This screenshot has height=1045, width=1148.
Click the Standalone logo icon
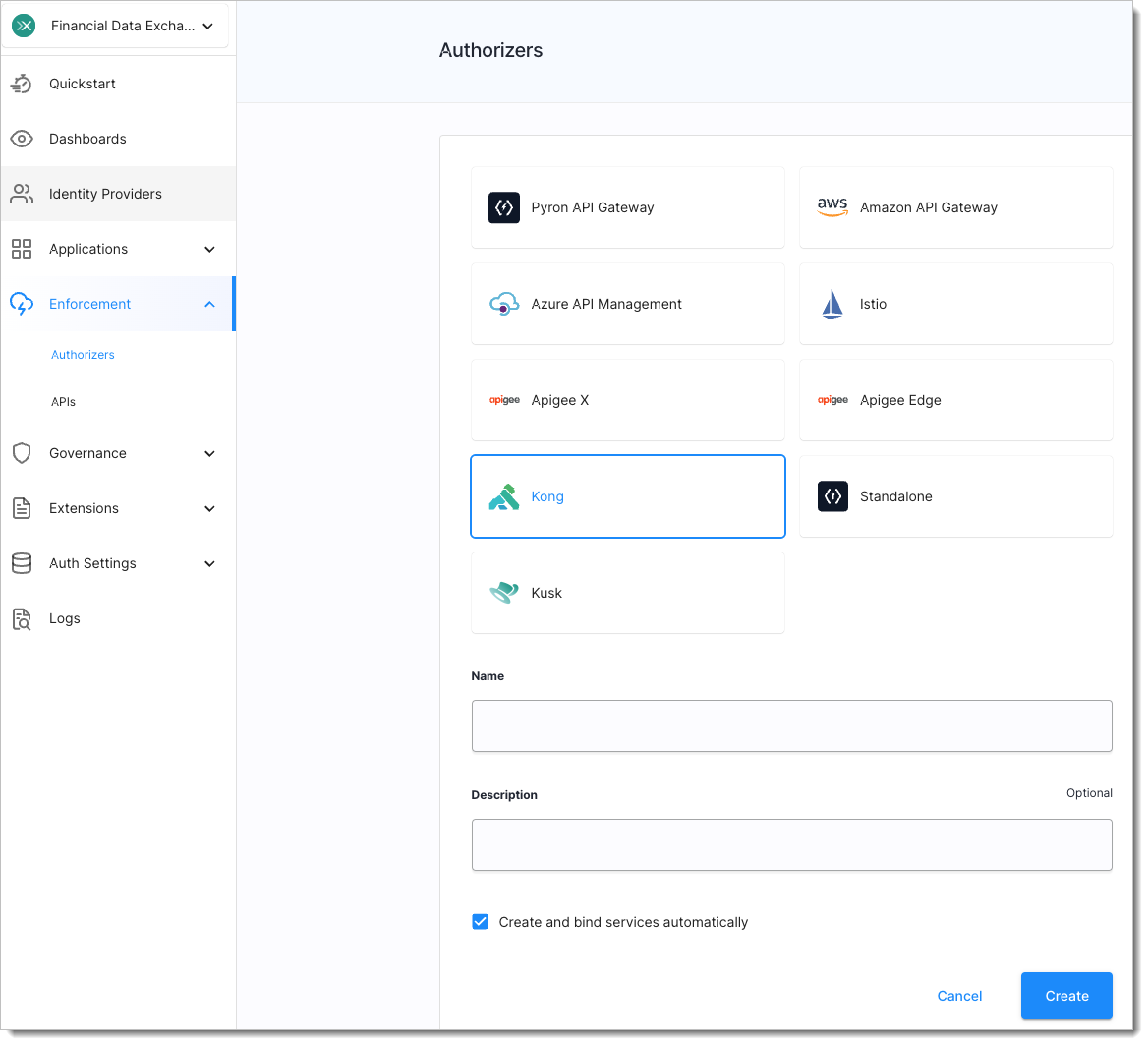point(832,496)
